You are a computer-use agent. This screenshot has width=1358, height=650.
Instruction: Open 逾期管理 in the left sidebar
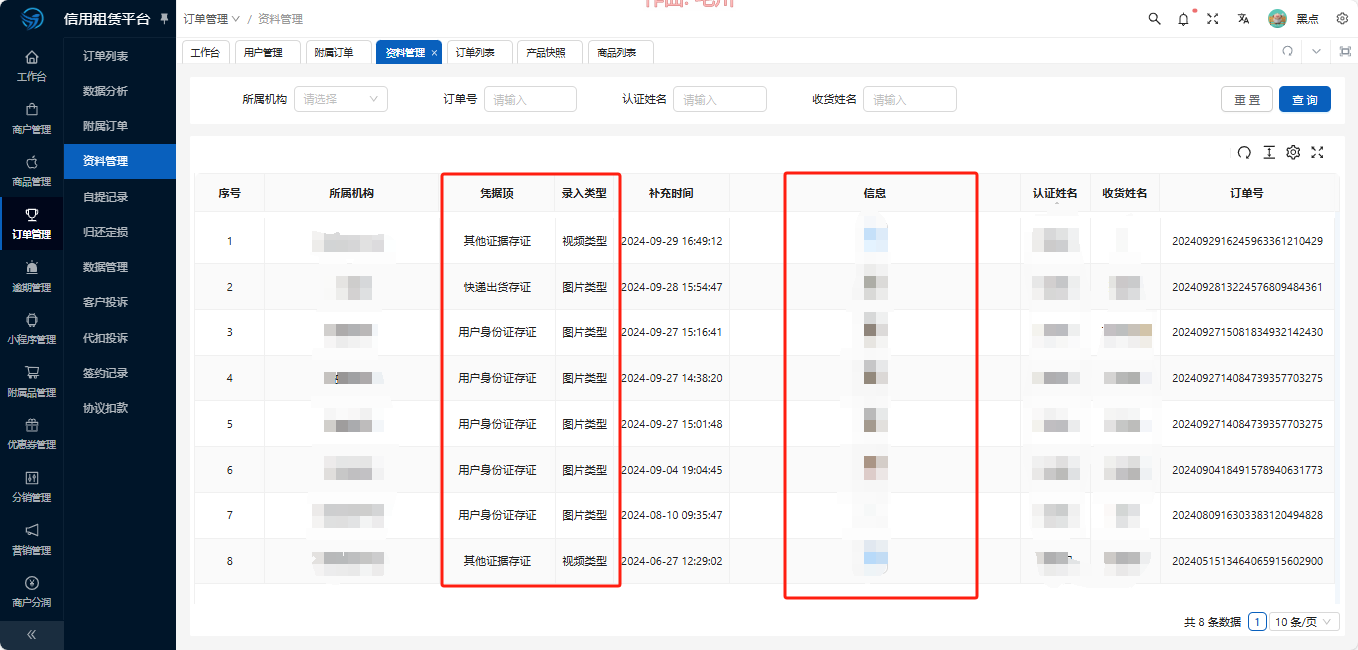pos(32,276)
